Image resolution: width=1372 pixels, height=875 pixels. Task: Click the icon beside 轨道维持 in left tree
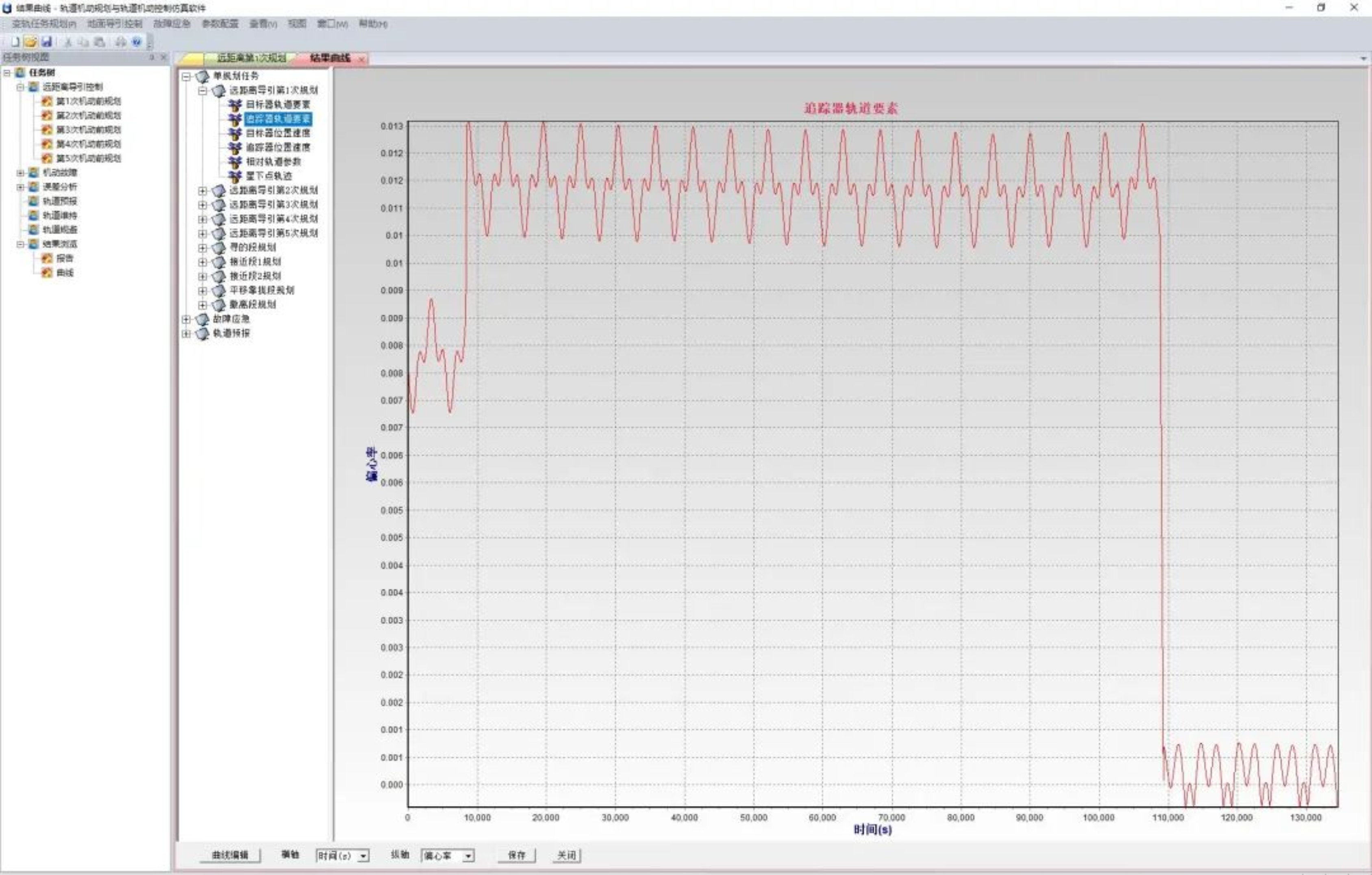point(34,215)
